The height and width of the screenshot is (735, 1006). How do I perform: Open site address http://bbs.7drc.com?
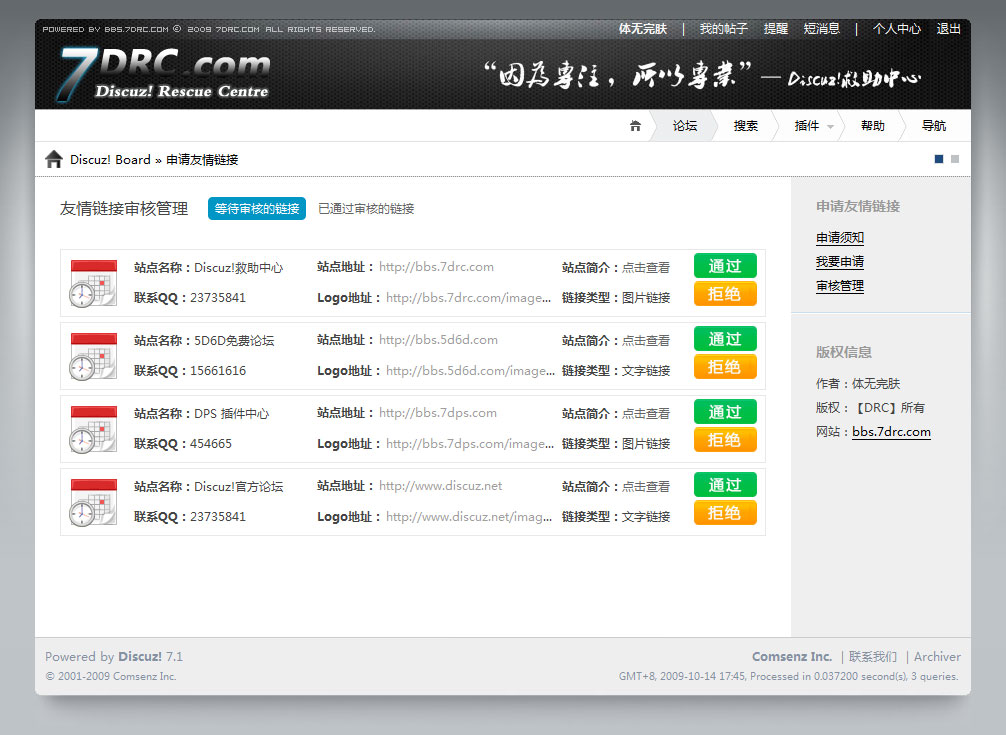click(436, 267)
